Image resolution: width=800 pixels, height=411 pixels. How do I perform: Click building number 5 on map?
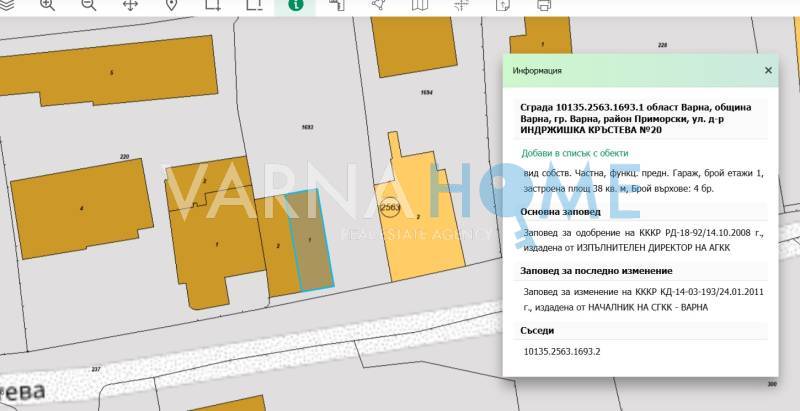click(111, 73)
